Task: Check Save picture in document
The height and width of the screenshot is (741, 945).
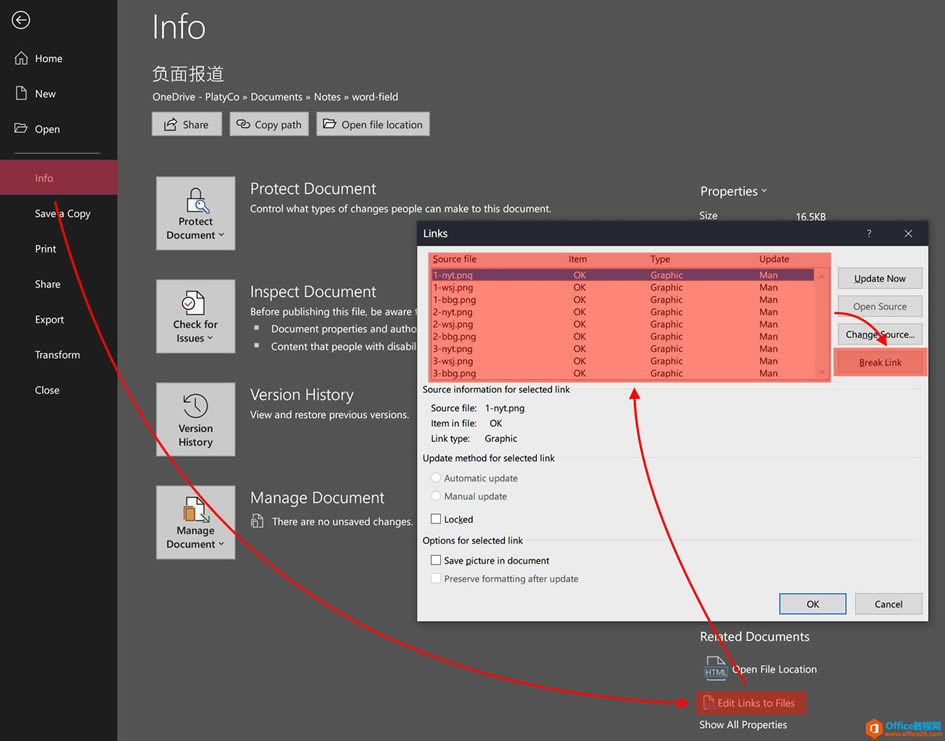Action: 436,561
